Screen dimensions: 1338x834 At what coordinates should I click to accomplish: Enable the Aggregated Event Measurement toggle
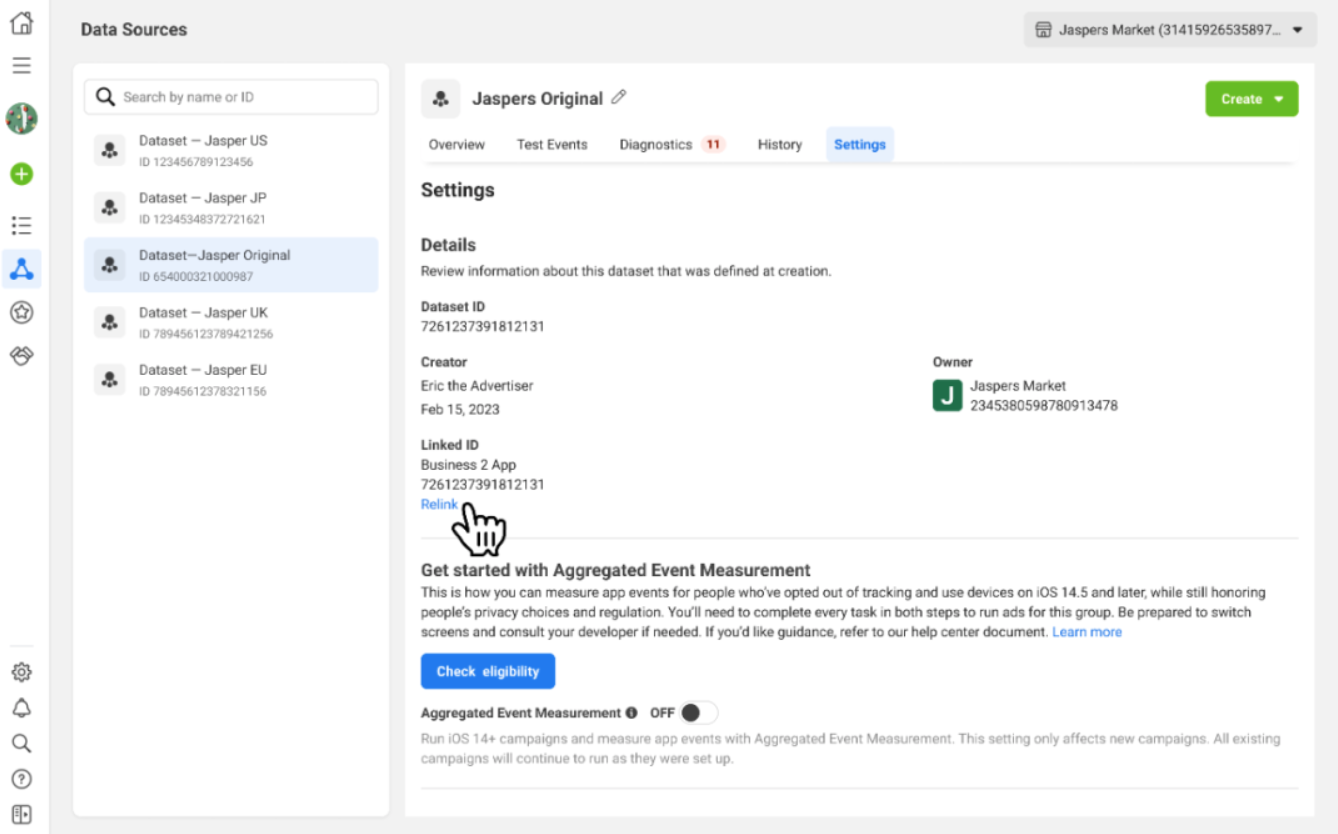[698, 713]
